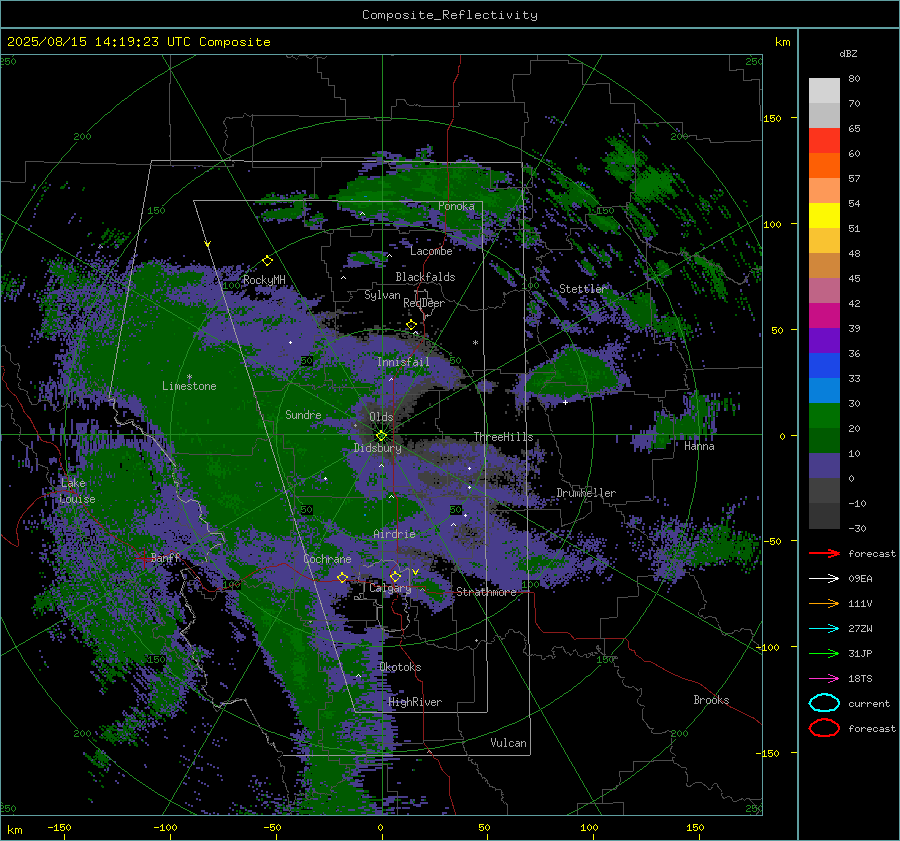Image resolution: width=900 pixels, height=841 pixels.
Task: Click the Lacombe label
Action: tap(431, 251)
